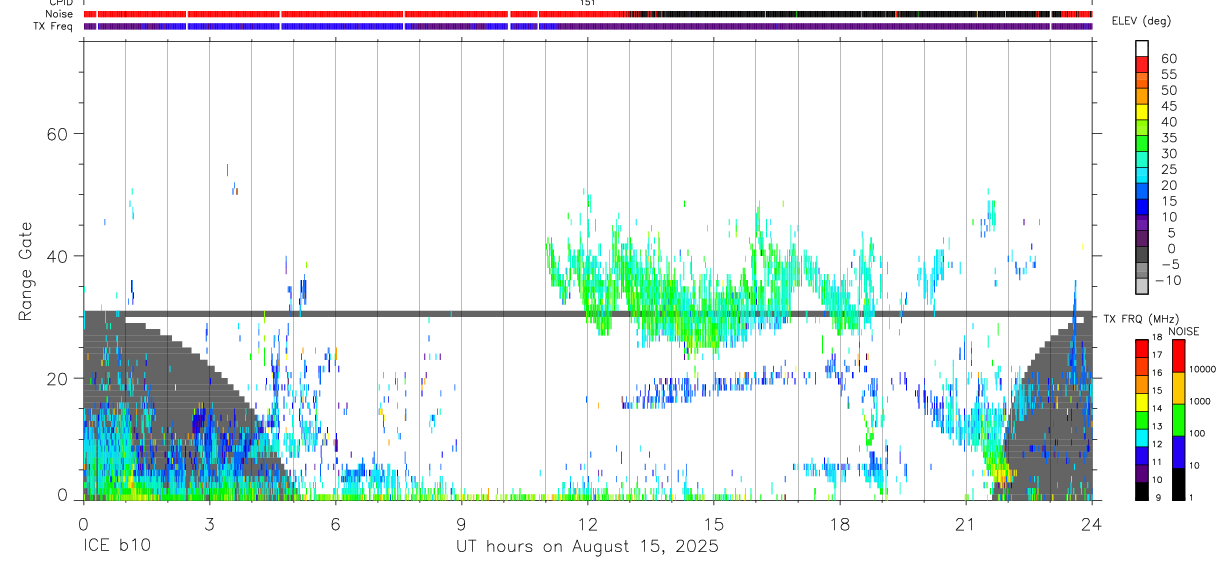
Task: Click Range Gate axis tick label '60'
Action: tap(58, 134)
